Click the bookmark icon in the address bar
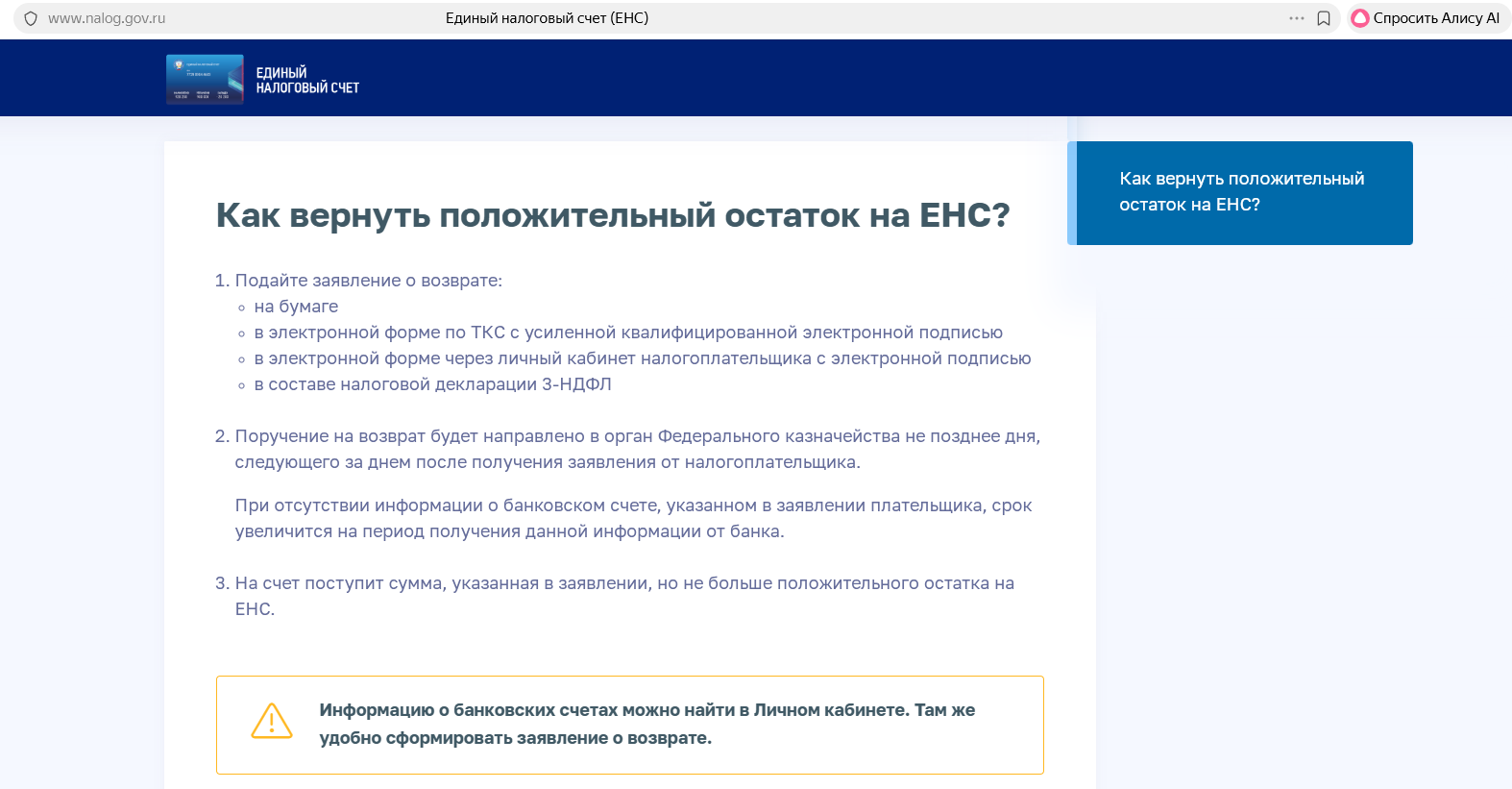This screenshot has width=1512, height=789. 1323,18
